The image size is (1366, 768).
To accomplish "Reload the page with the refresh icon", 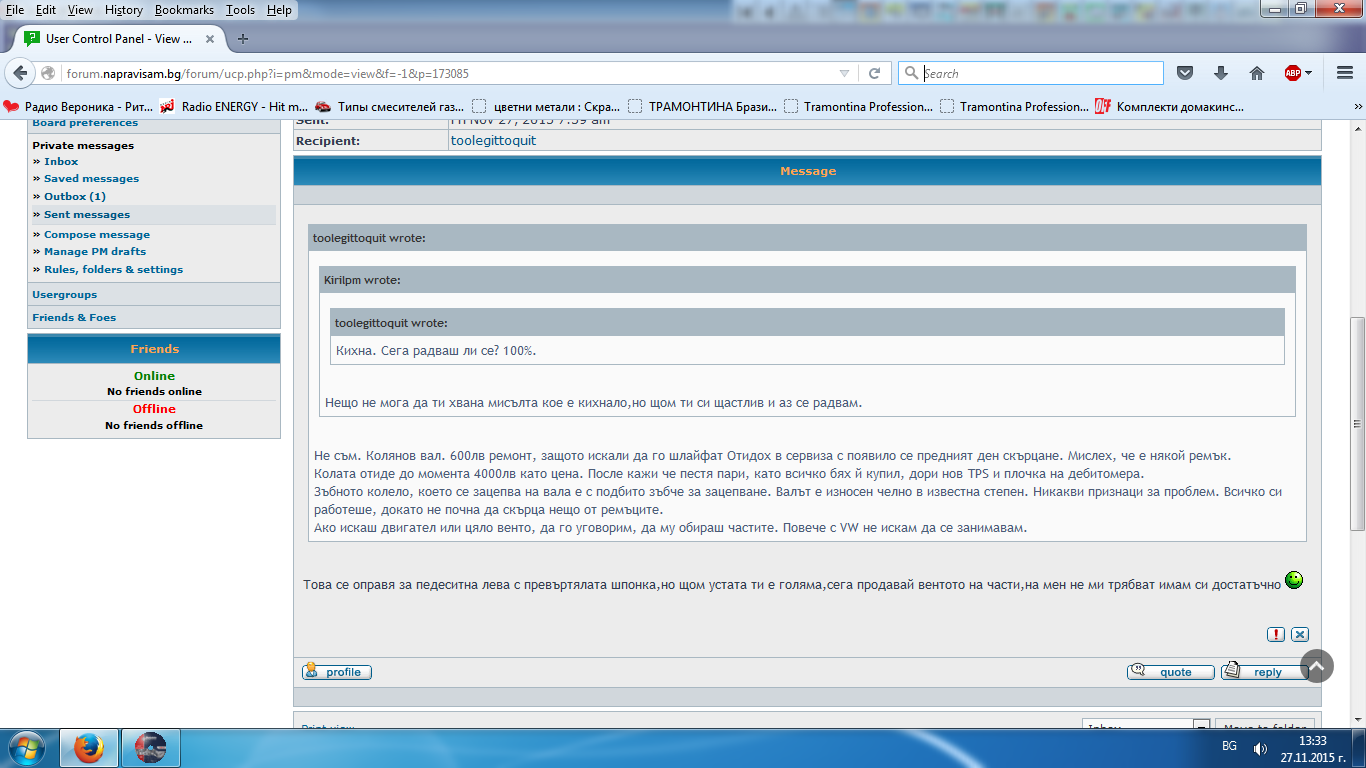I will pyautogui.click(x=874, y=73).
